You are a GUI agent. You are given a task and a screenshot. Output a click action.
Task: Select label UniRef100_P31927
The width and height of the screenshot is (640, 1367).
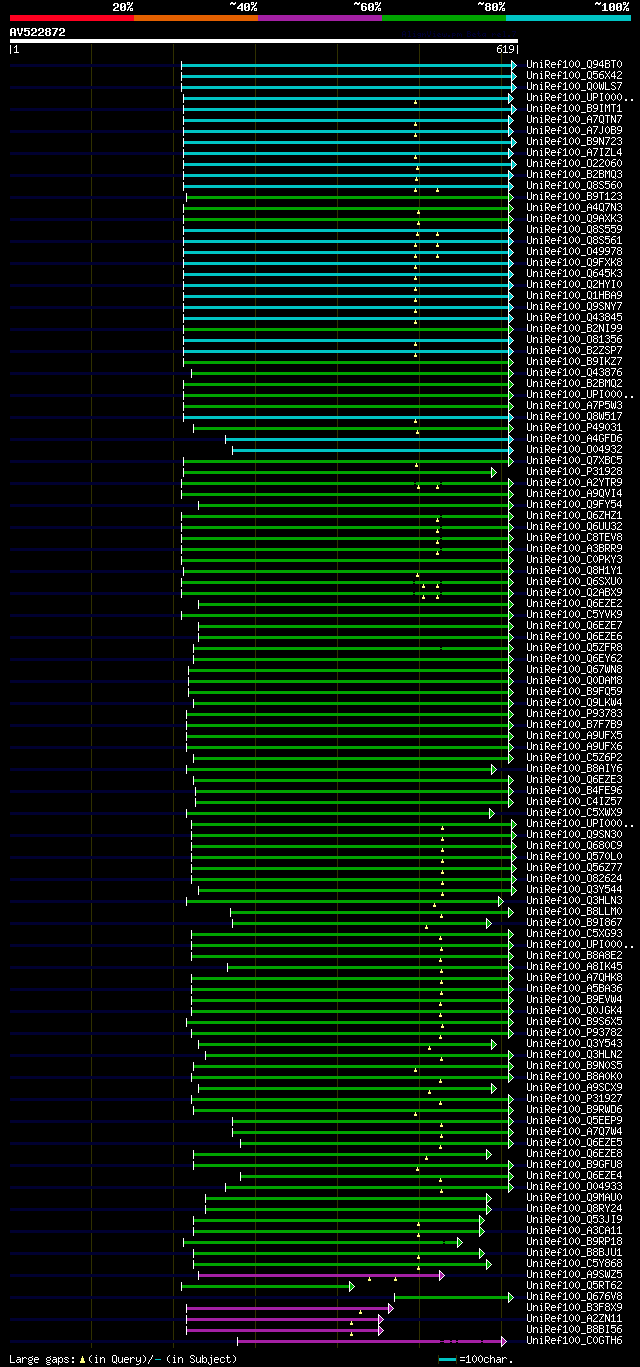574,1099
